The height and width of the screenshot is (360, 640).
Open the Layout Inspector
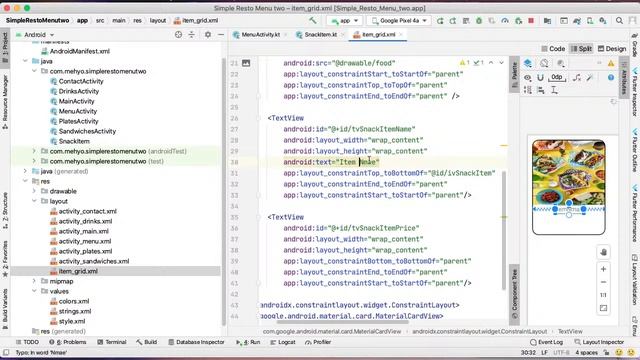pos(599,342)
